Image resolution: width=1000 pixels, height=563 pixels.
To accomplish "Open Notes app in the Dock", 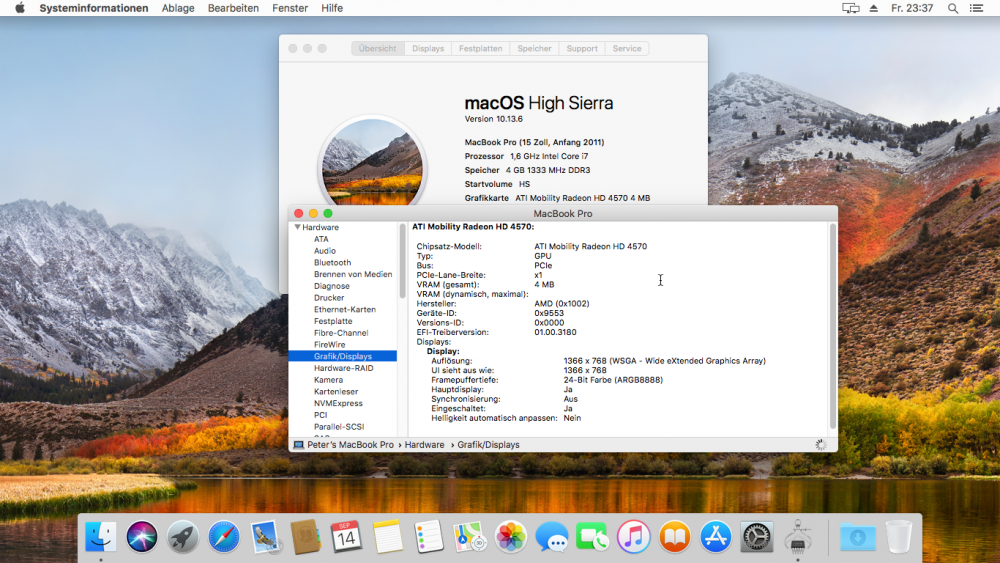I will [388, 537].
